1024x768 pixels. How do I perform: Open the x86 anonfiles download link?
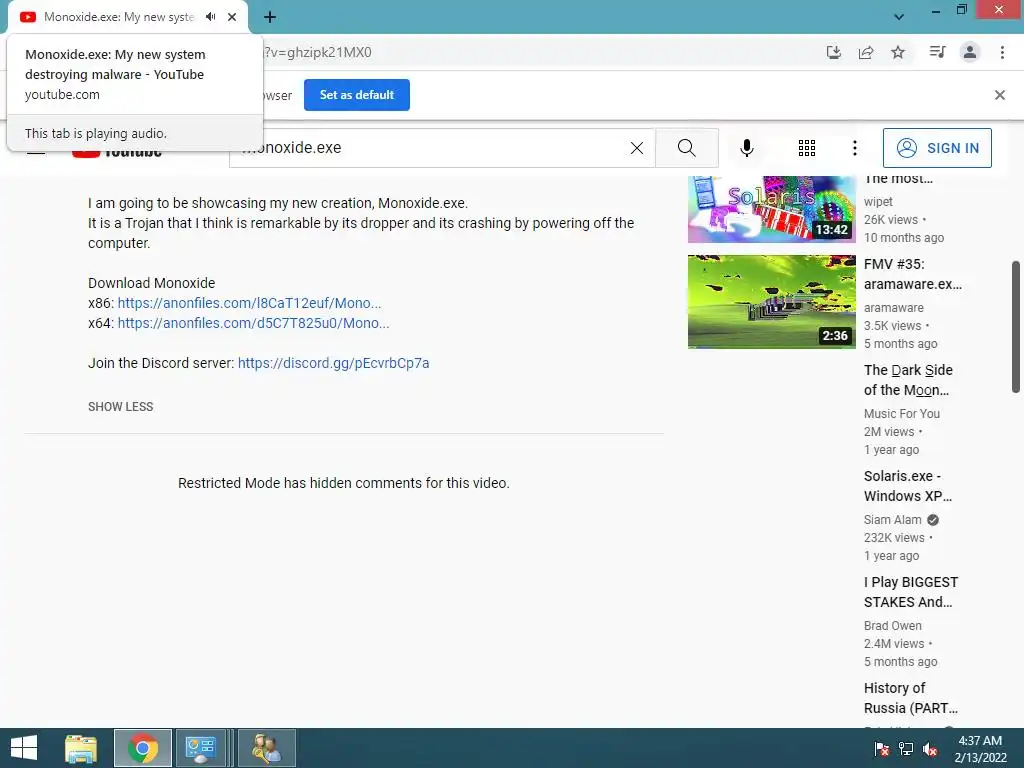pyautogui.click(x=249, y=303)
